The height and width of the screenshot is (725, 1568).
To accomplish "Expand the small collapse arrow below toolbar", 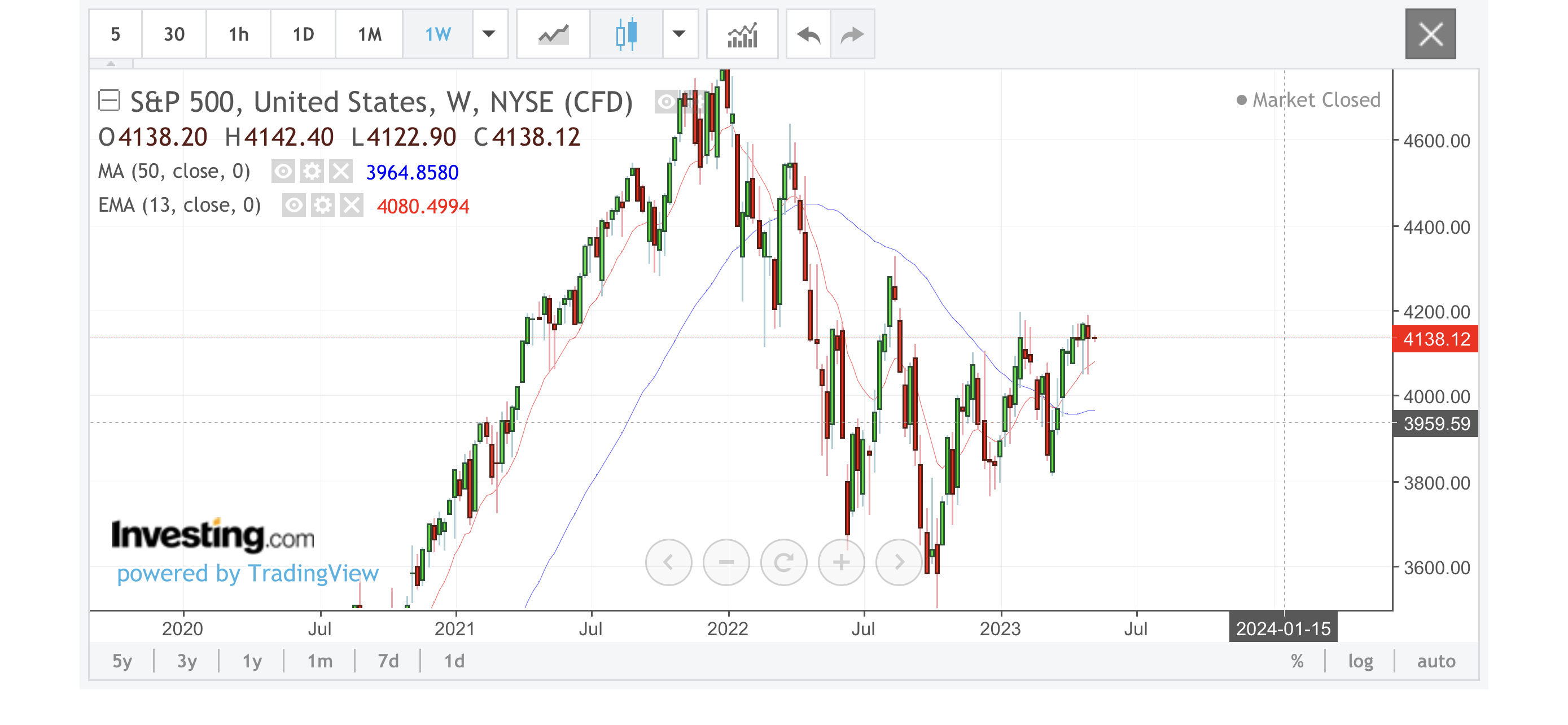I will pyautogui.click(x=111, y=63).
